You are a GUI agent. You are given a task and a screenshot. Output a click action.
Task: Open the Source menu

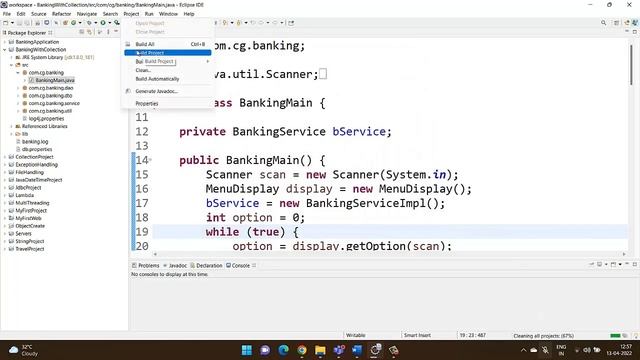(39, 14)
